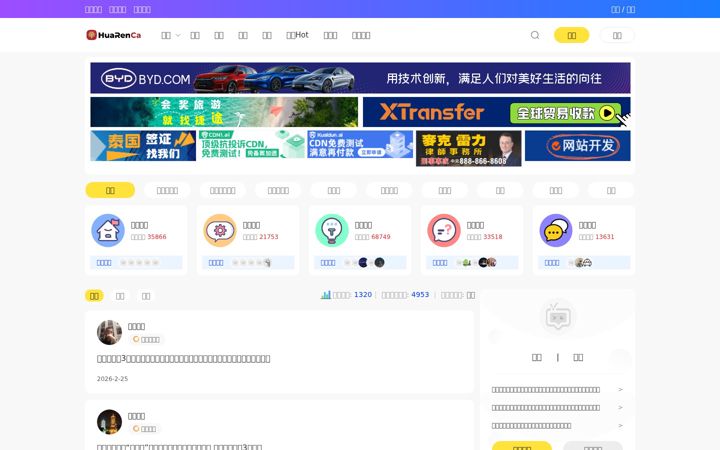Open the lawyer banner with 888-866-8608
Screen dimensions: 720x450
click(468, 148)
